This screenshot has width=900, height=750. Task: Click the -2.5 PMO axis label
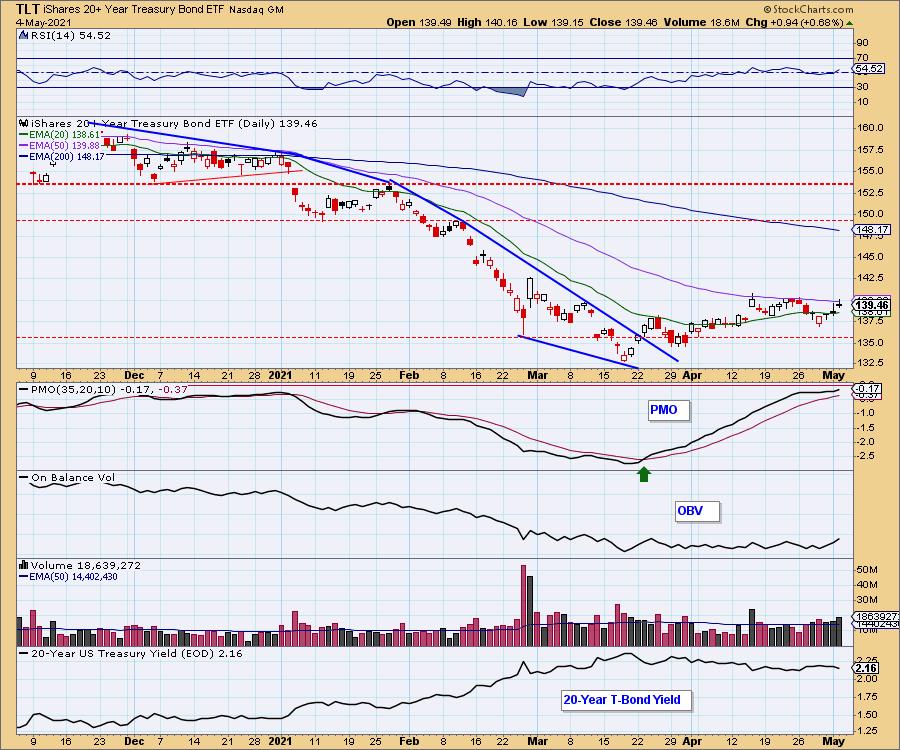867,456
